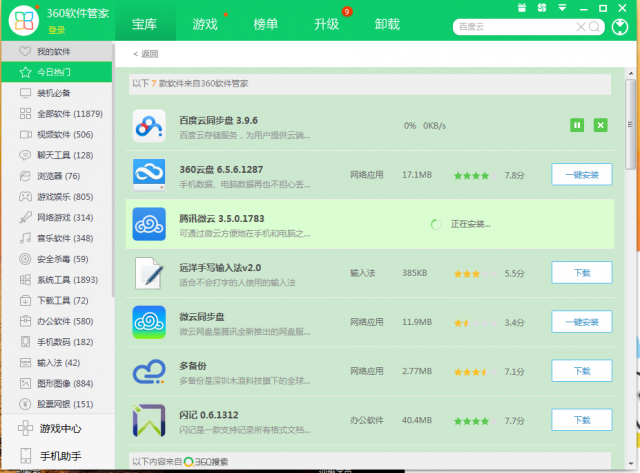This screenshot has height=473, width=640.
Task: Select 网络游戏 (314) category
Action: (x=56, y=218)
